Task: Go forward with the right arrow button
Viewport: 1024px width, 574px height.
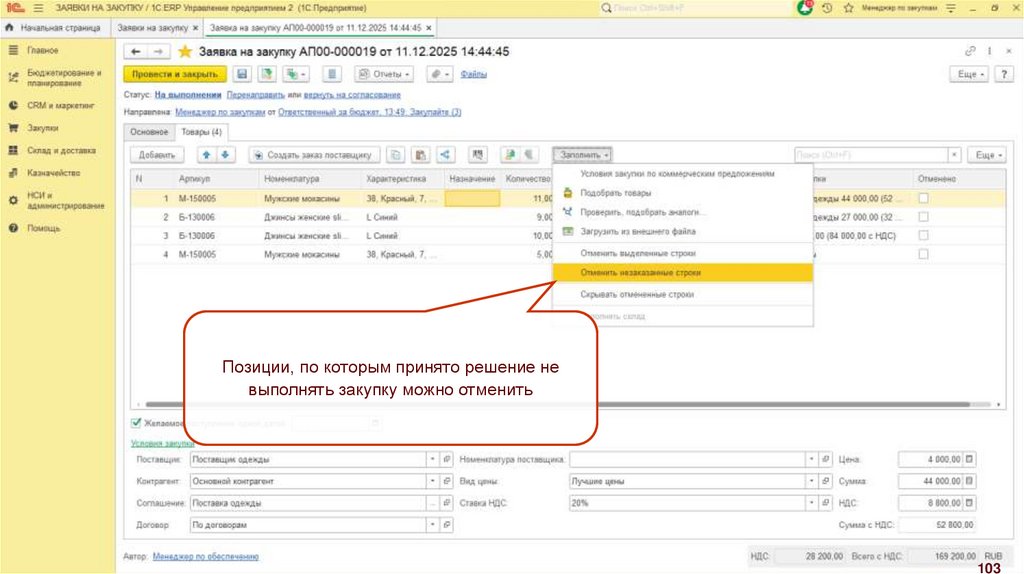Action: tap(157, 52)
